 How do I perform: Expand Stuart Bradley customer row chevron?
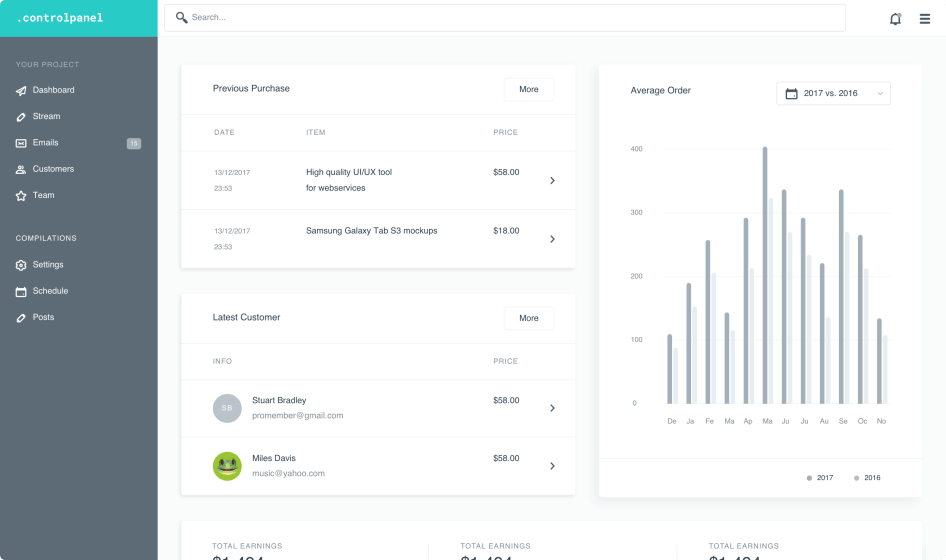[x=552, y=408]
